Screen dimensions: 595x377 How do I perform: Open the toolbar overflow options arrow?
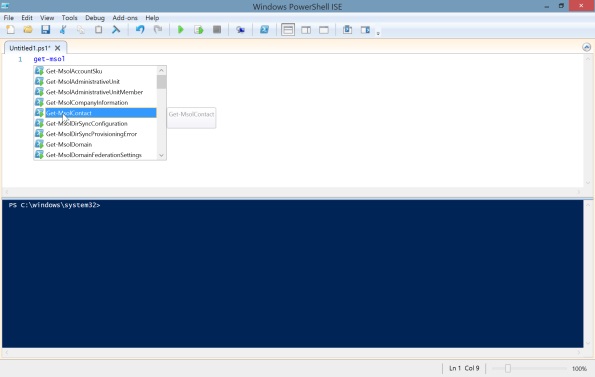[x=378, y=33]
